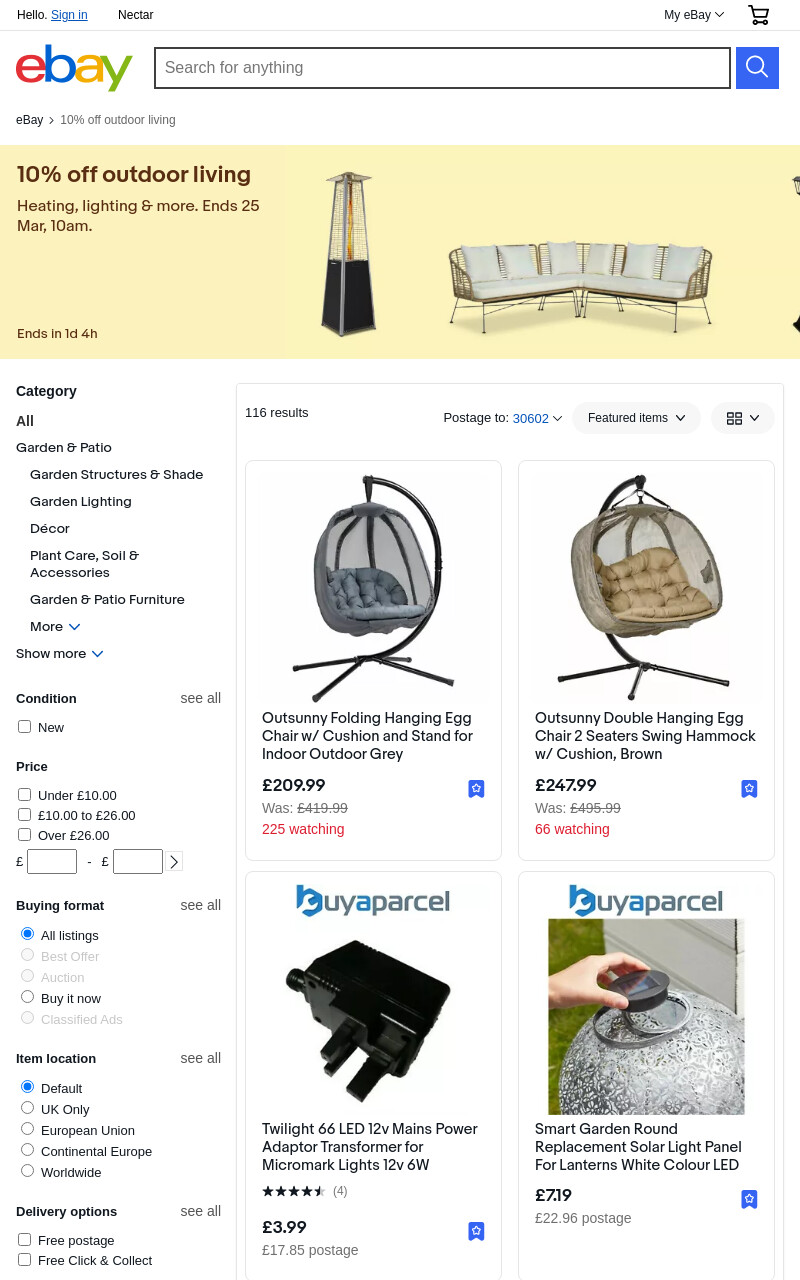Image resolution: width=800 pixels, height=1280 pixels.
Task: Watchlist the Twilight 66 LED adaptor
Action: [x=476, y=1231]
